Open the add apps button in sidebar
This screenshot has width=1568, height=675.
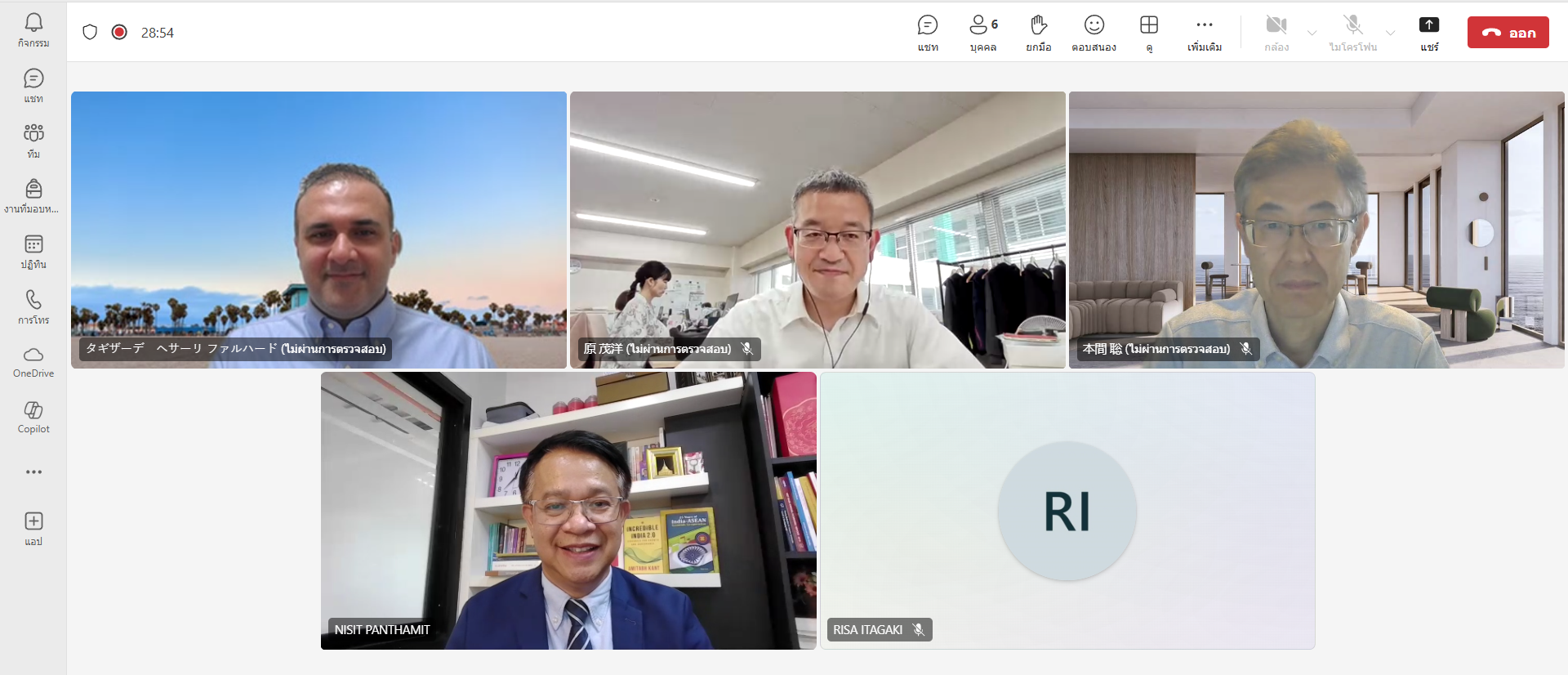point(33,528)
